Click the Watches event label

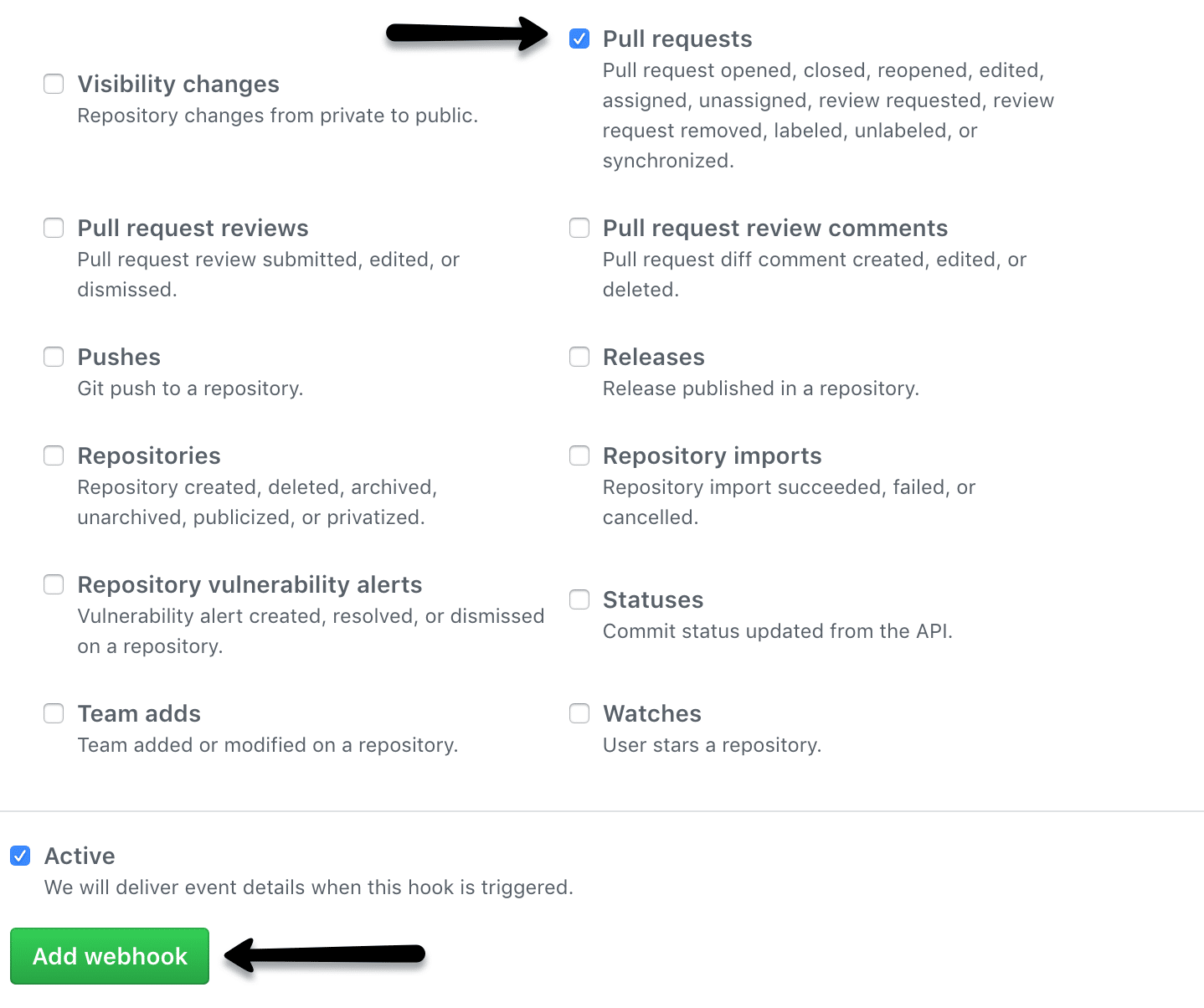[651, 713]
